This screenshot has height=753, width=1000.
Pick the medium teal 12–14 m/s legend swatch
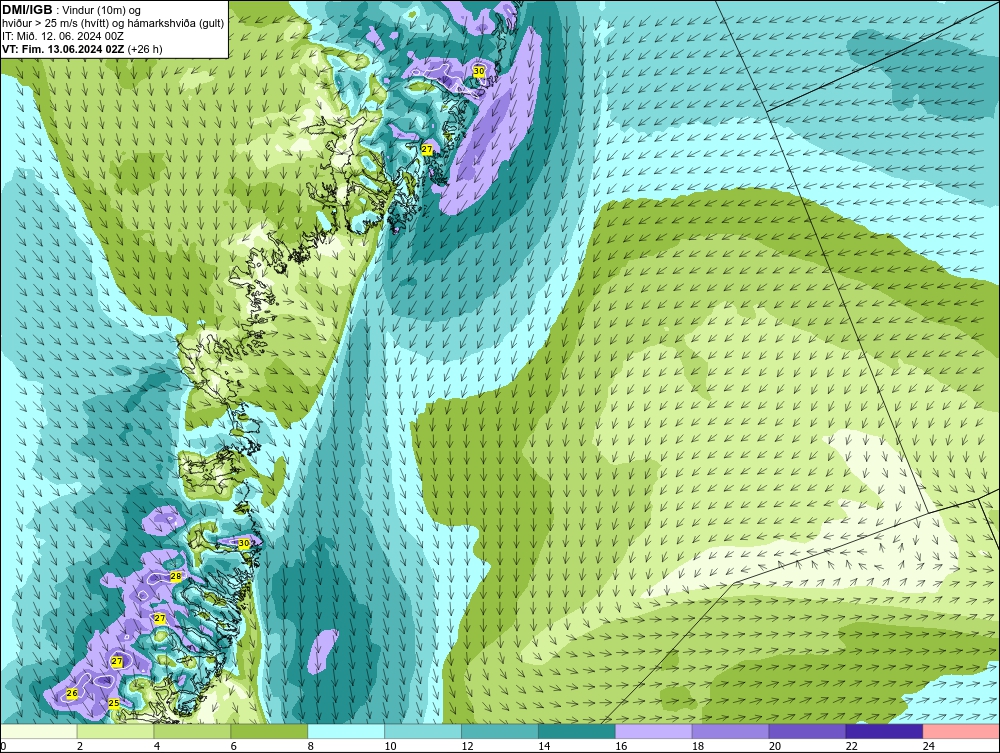500,731
